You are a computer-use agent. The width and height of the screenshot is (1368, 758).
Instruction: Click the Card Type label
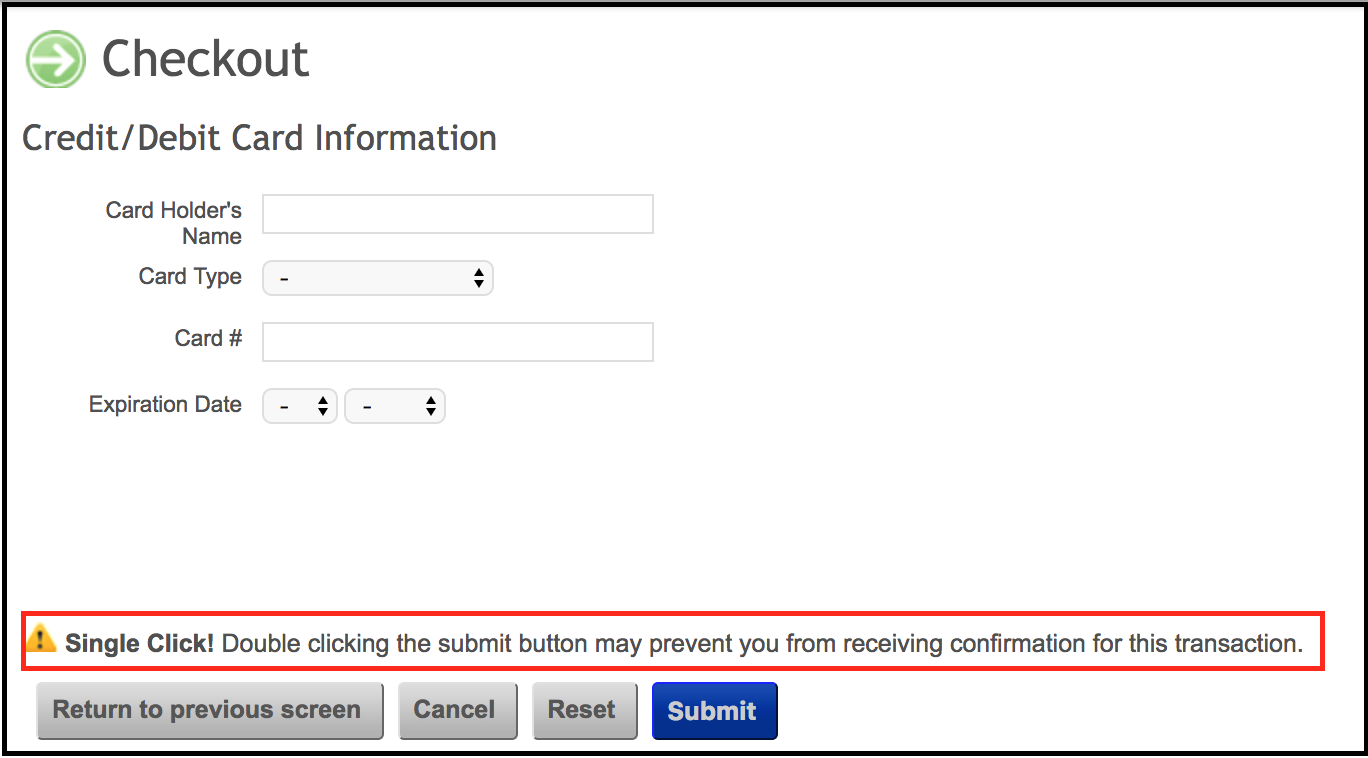[190, 277]
